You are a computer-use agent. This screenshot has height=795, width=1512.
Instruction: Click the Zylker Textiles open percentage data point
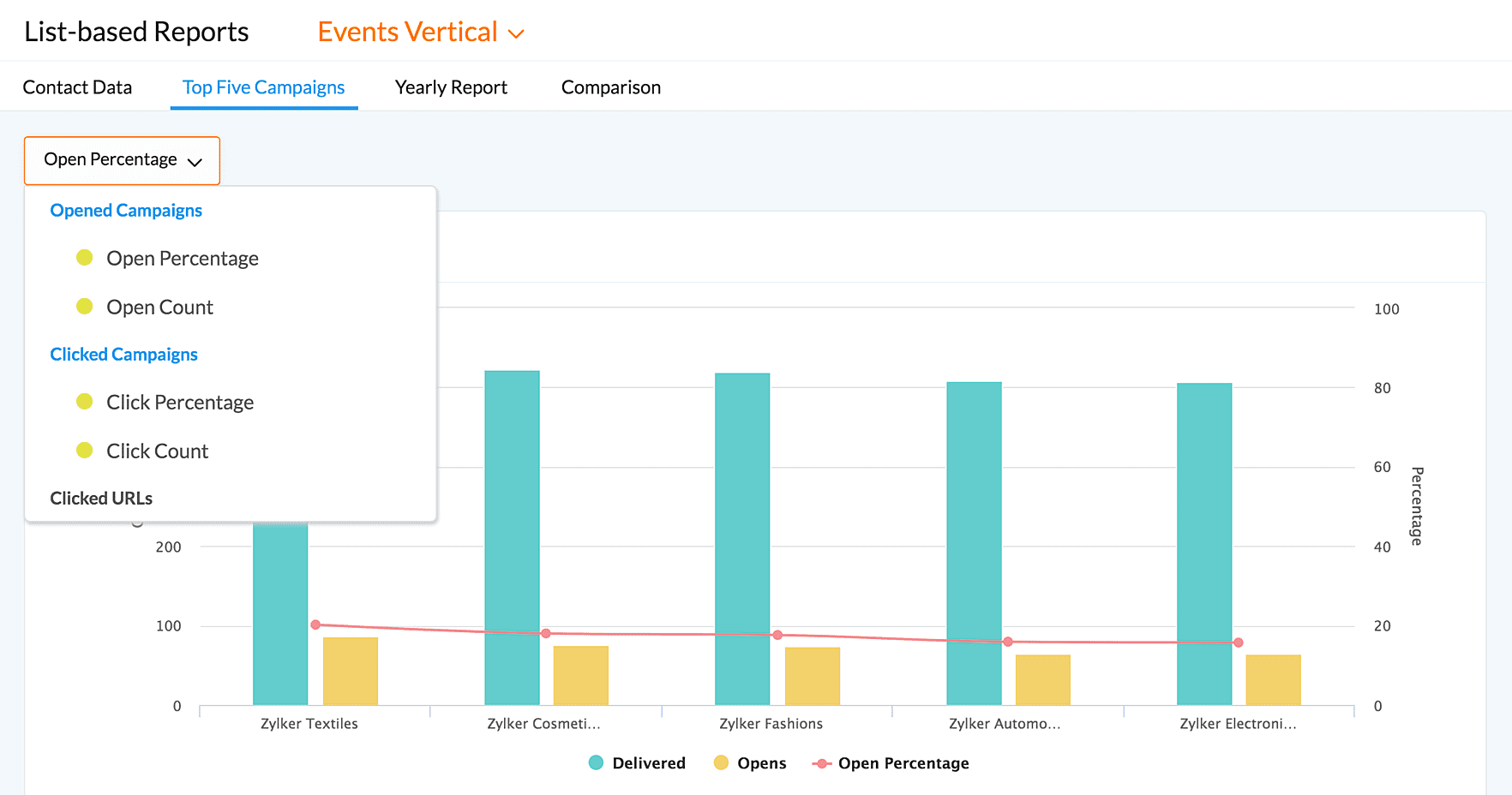[315, 625]
